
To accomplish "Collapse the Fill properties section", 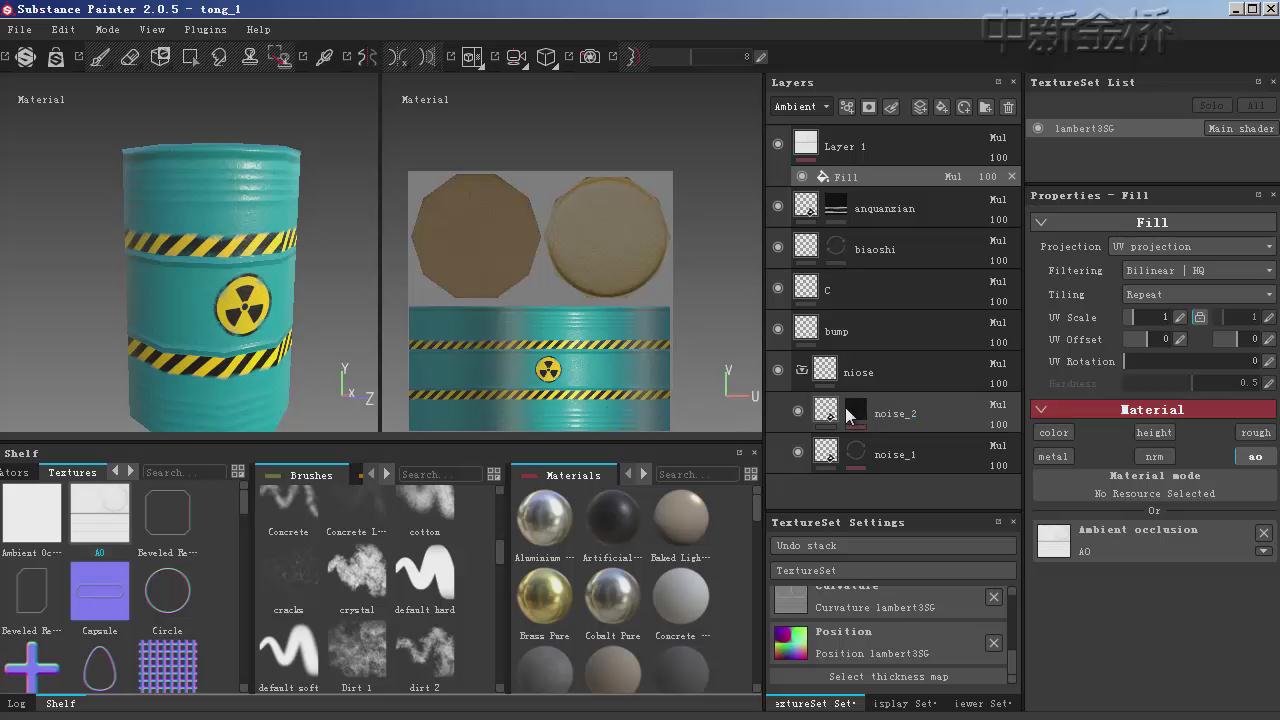I will pyautogui.click(x=1041, y=222).
